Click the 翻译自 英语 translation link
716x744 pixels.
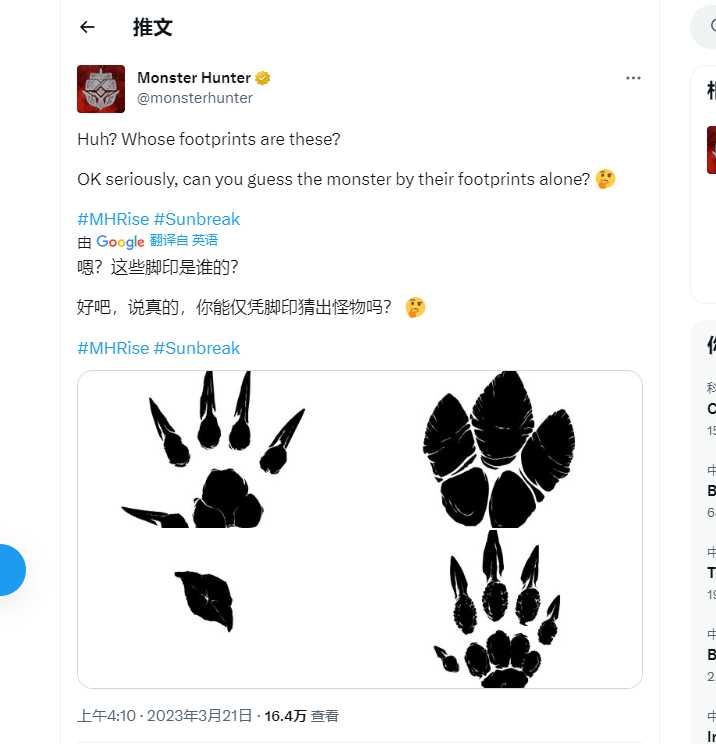tap(184, 240)
